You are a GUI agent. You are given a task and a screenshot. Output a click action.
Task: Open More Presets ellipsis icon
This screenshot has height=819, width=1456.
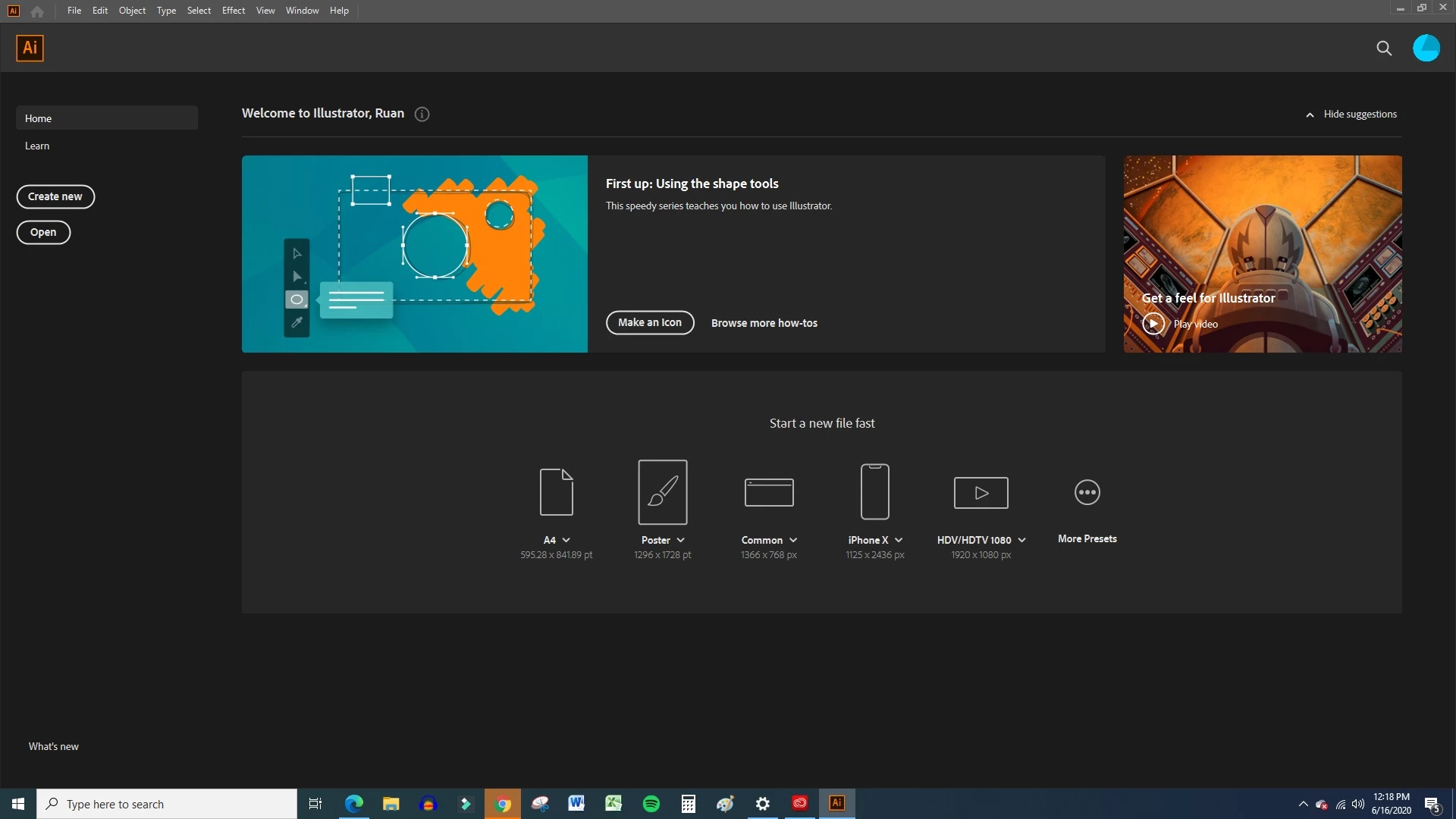click(x=1087, y=492)
